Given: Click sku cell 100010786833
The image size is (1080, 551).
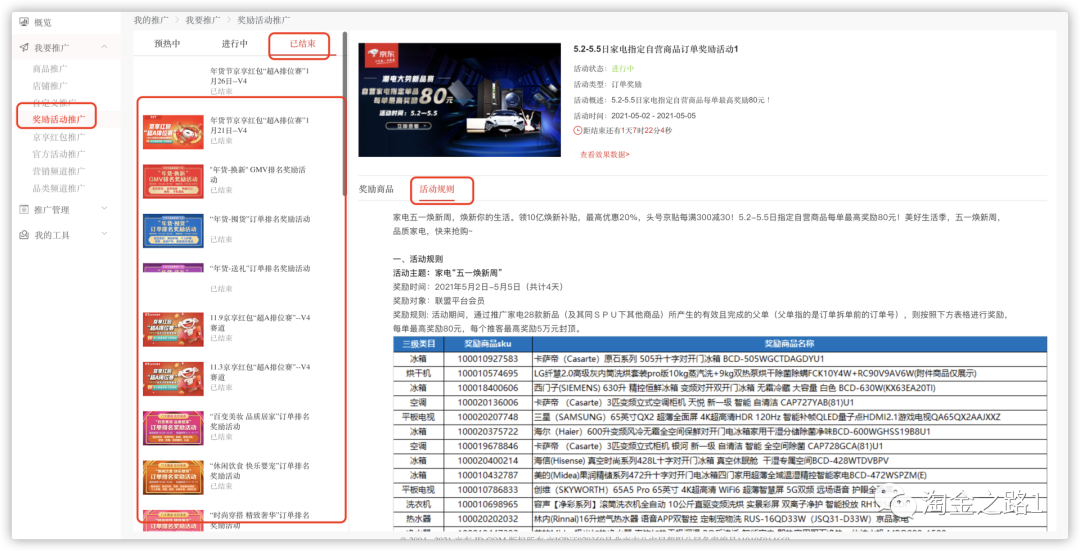Looking at the screenshot, I should 488,490.
